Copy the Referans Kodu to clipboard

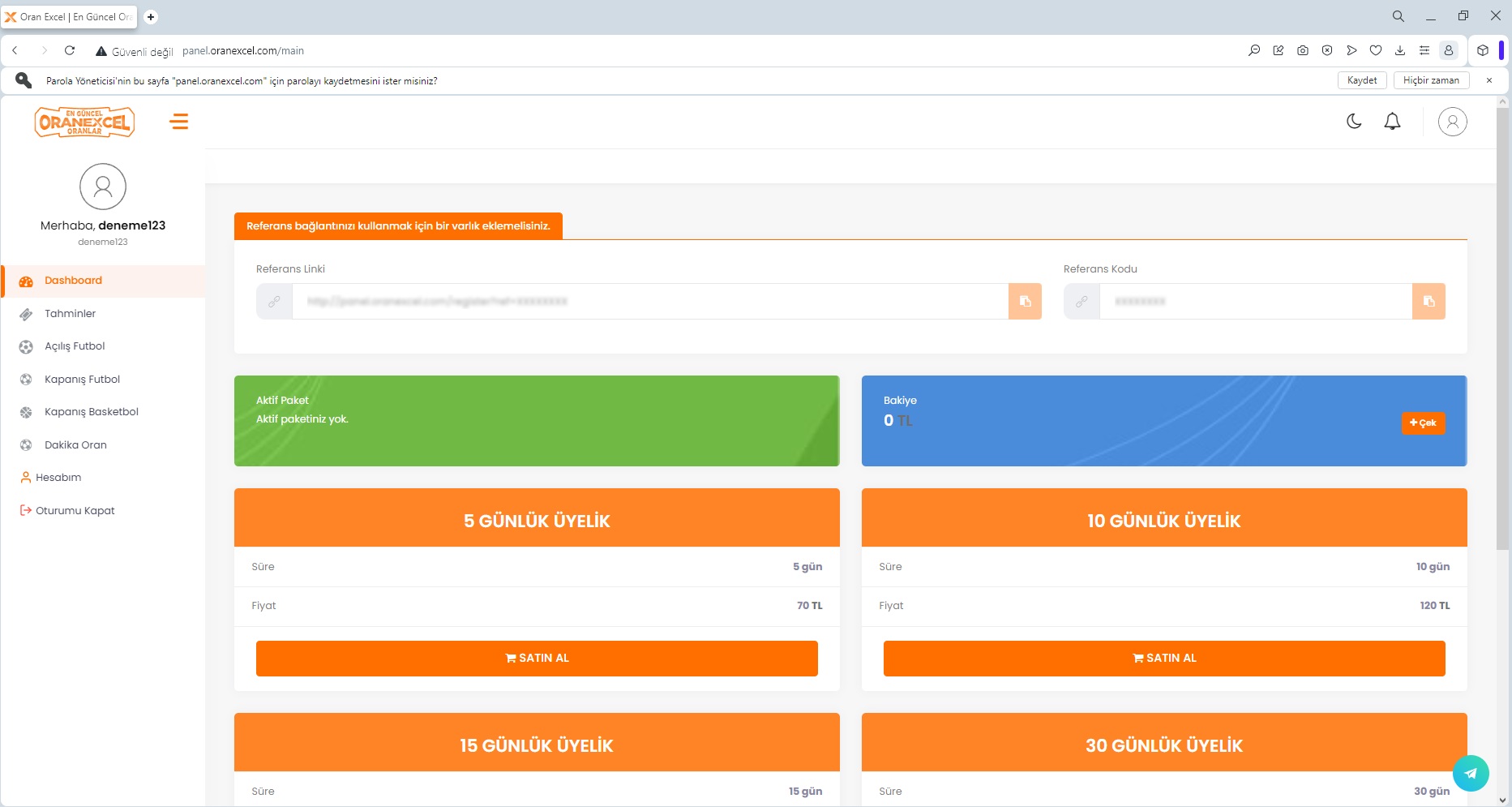(1428, 302)
